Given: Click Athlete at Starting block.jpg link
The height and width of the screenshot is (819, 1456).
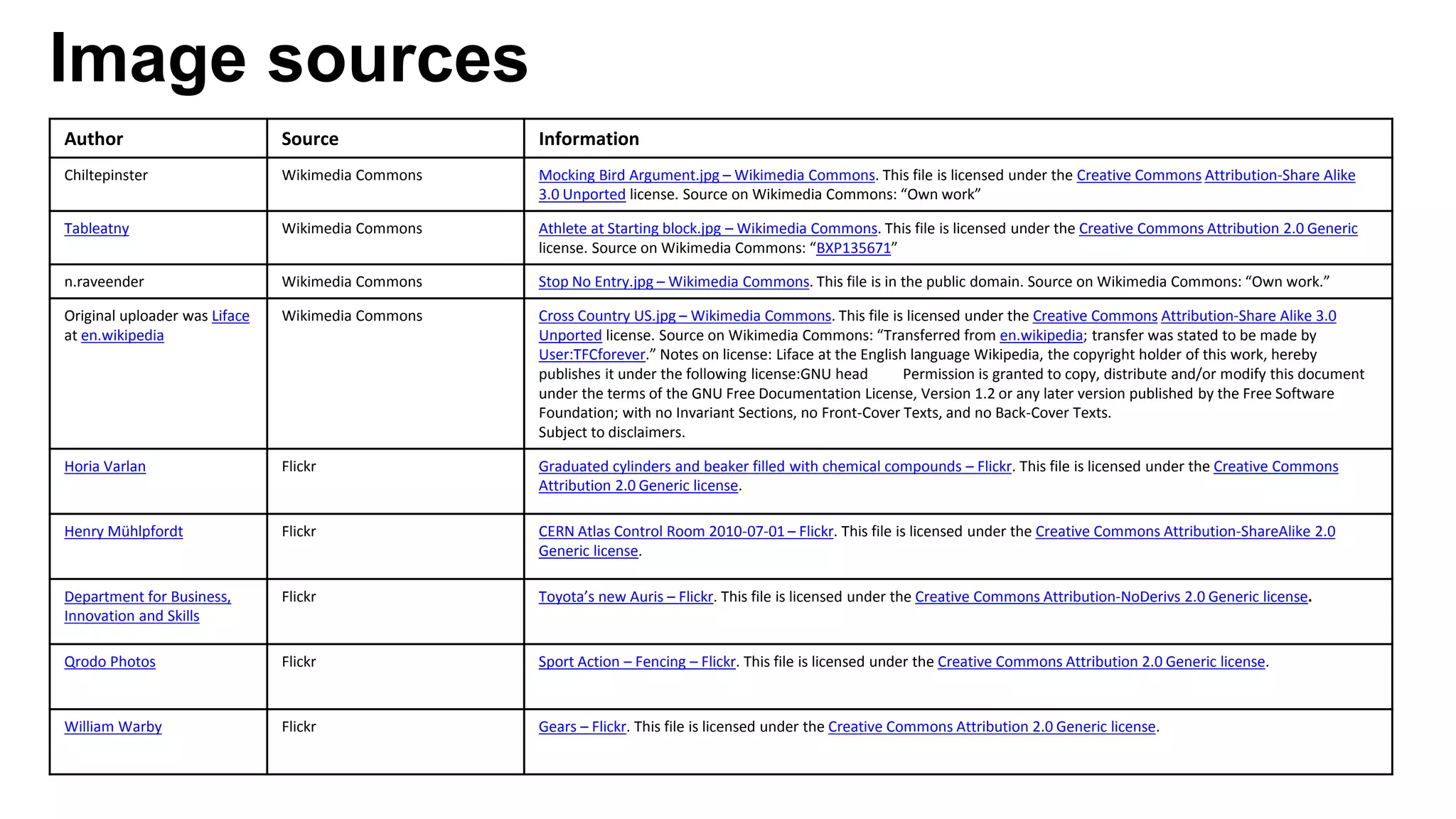Looking at the screenshot, I should click(x=707, y=229).
